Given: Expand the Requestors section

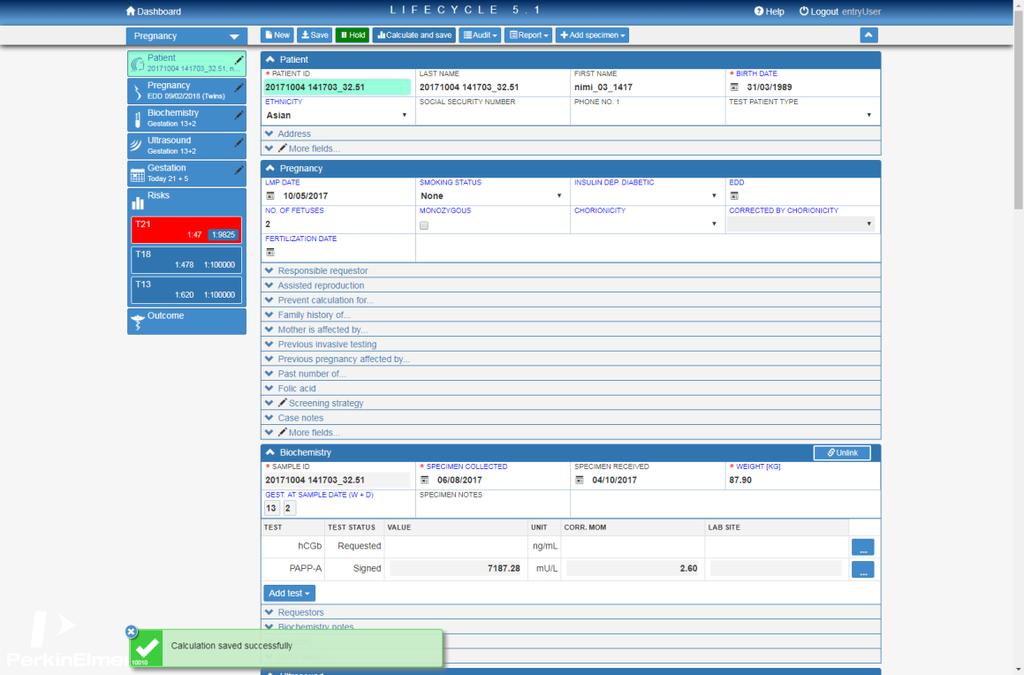Looking at the screenshot, I should (570, 612).
